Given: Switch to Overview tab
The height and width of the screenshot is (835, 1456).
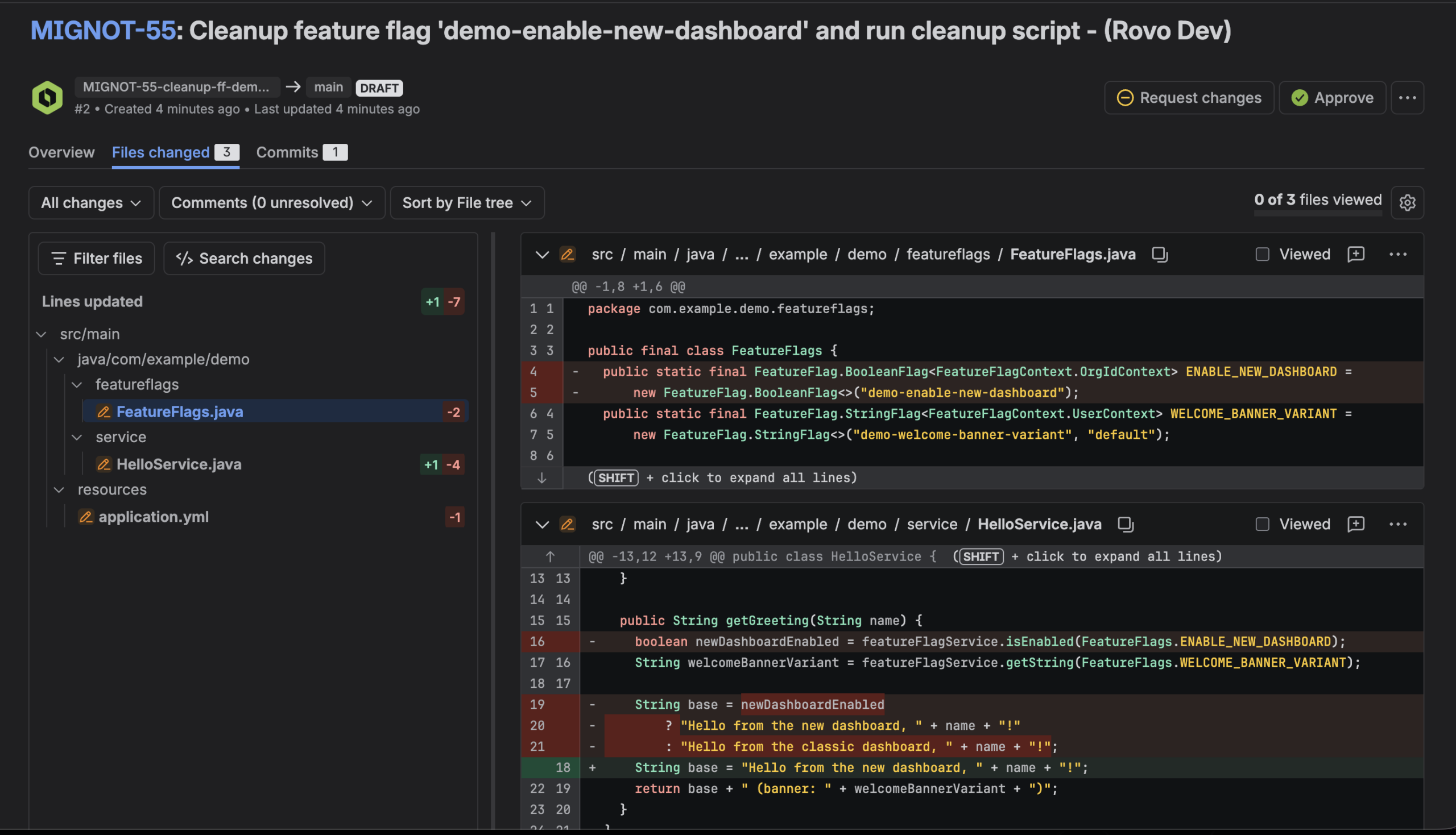Looking at the screenshot, I should (x=61, y=152).
